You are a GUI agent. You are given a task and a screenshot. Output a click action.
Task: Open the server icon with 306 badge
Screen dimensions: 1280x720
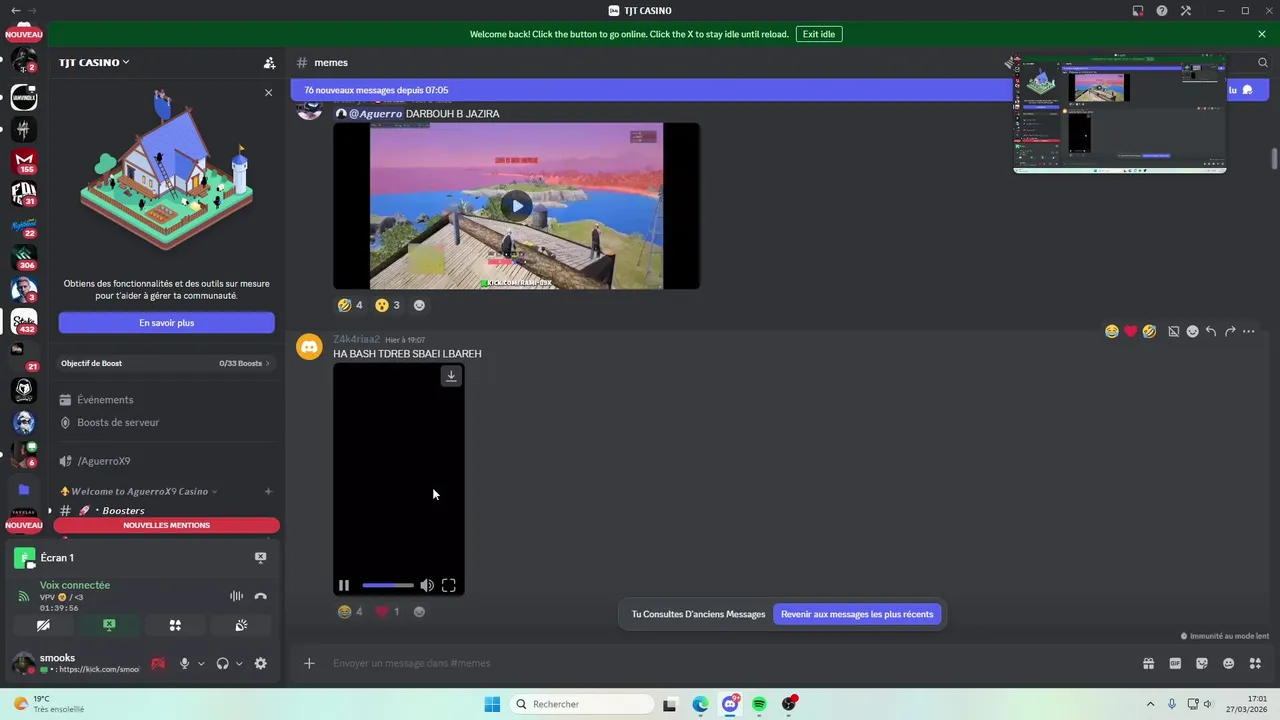pos(24,257)
